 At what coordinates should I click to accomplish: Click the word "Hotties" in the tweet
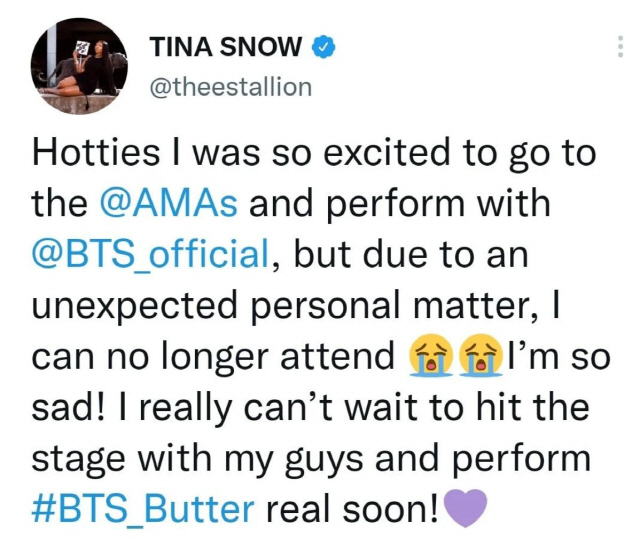pos(97,153)
